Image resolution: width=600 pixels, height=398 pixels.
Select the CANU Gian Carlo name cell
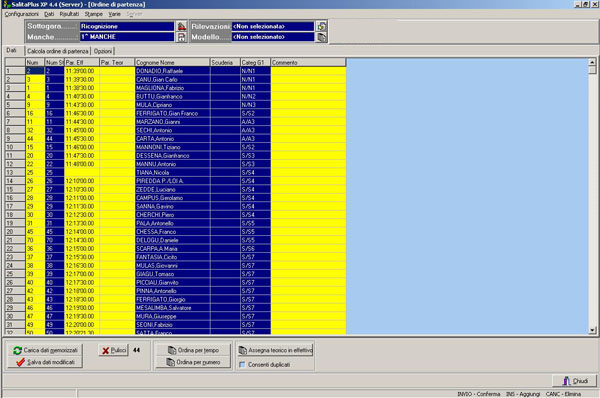click(x=172, y=80)
